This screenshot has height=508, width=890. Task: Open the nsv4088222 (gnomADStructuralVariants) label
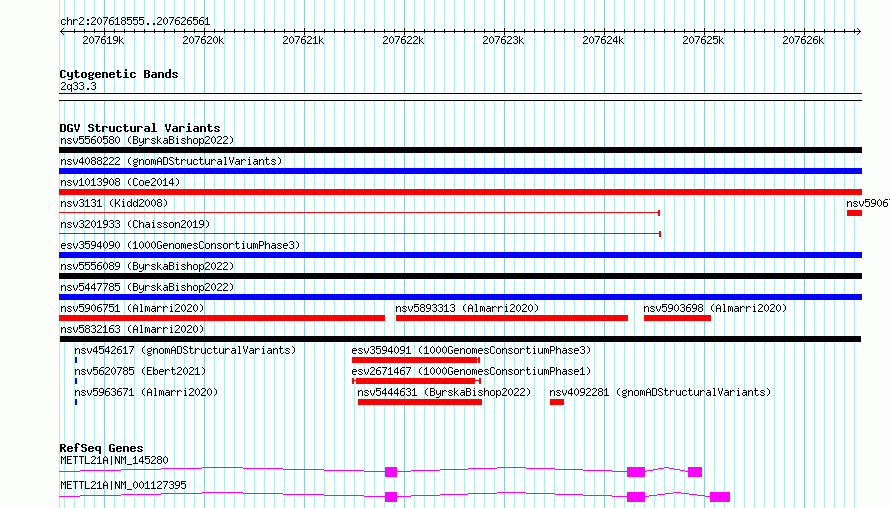[171, 161]
